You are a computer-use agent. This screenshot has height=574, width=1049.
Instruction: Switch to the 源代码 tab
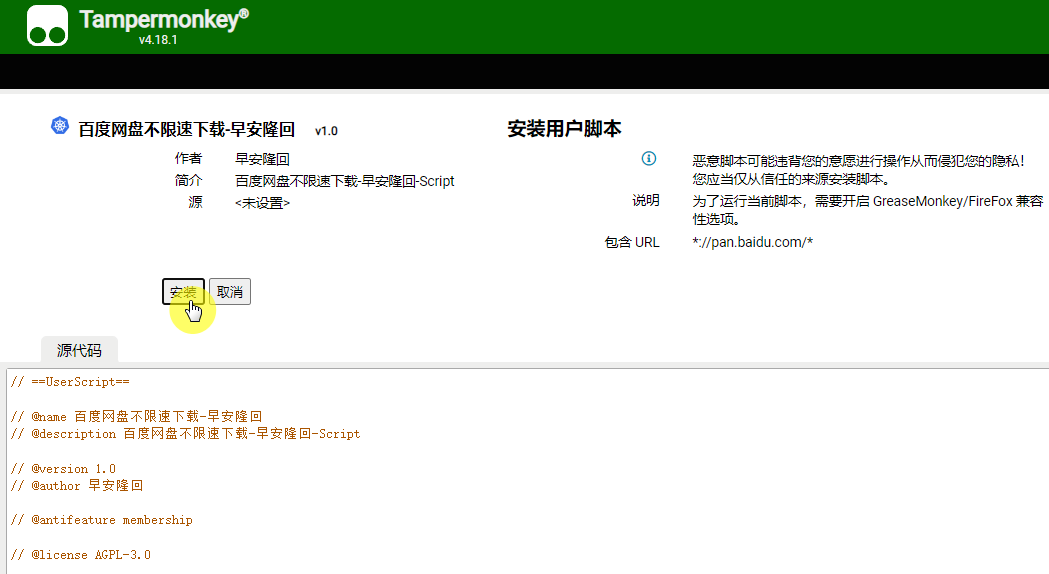(79, 350)
